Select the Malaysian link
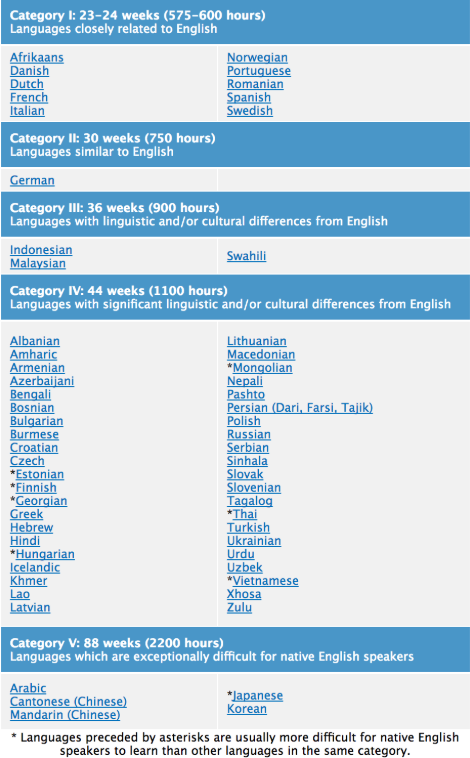This screenshot has height=758, width=470. pos(38,263)
